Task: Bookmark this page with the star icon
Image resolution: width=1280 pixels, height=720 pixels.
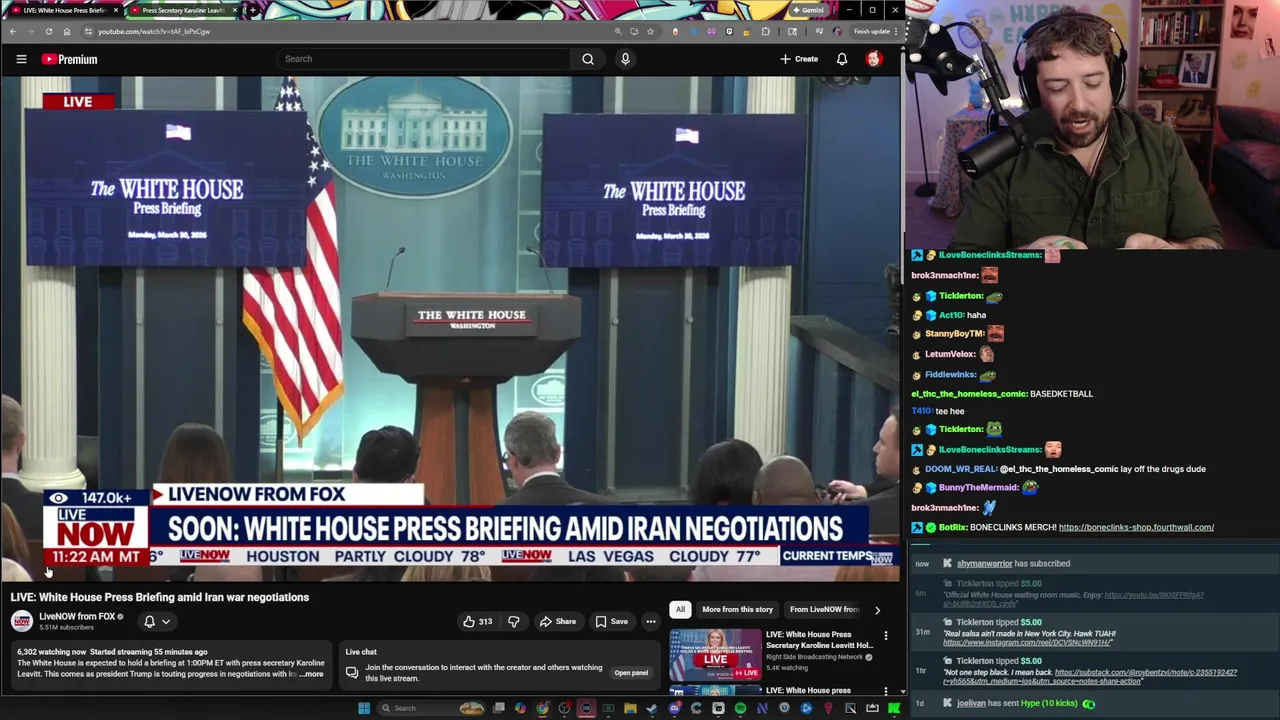Action: click(650, 31)
